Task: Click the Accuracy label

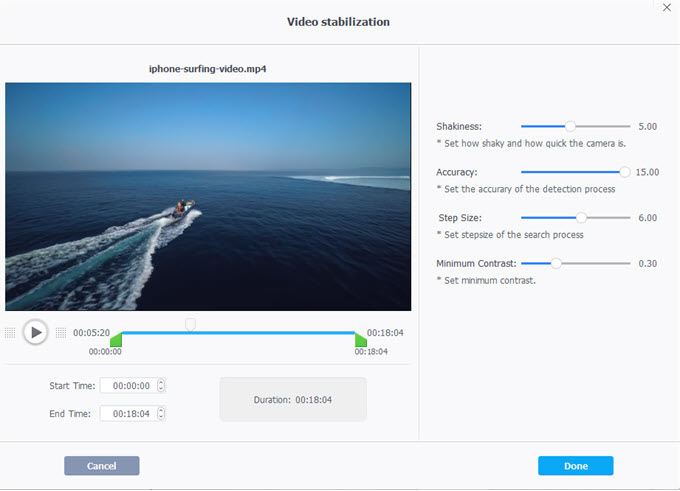Action: 457,172
